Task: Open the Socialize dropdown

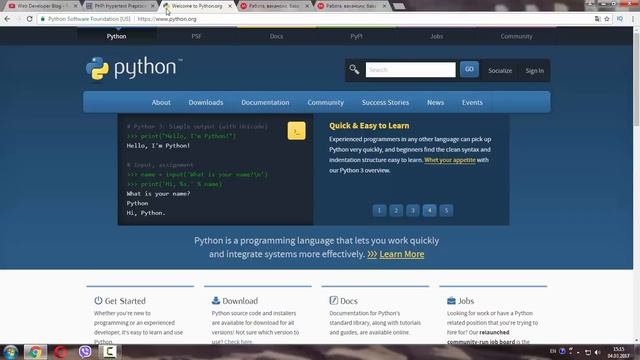Action: [x=500, y=71]
